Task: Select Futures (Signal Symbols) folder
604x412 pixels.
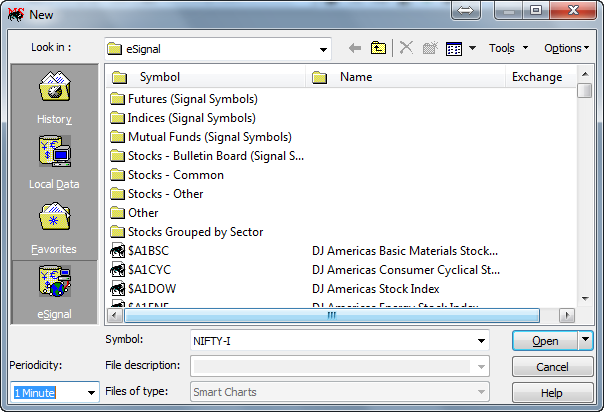Action: [x=184, y=99]
